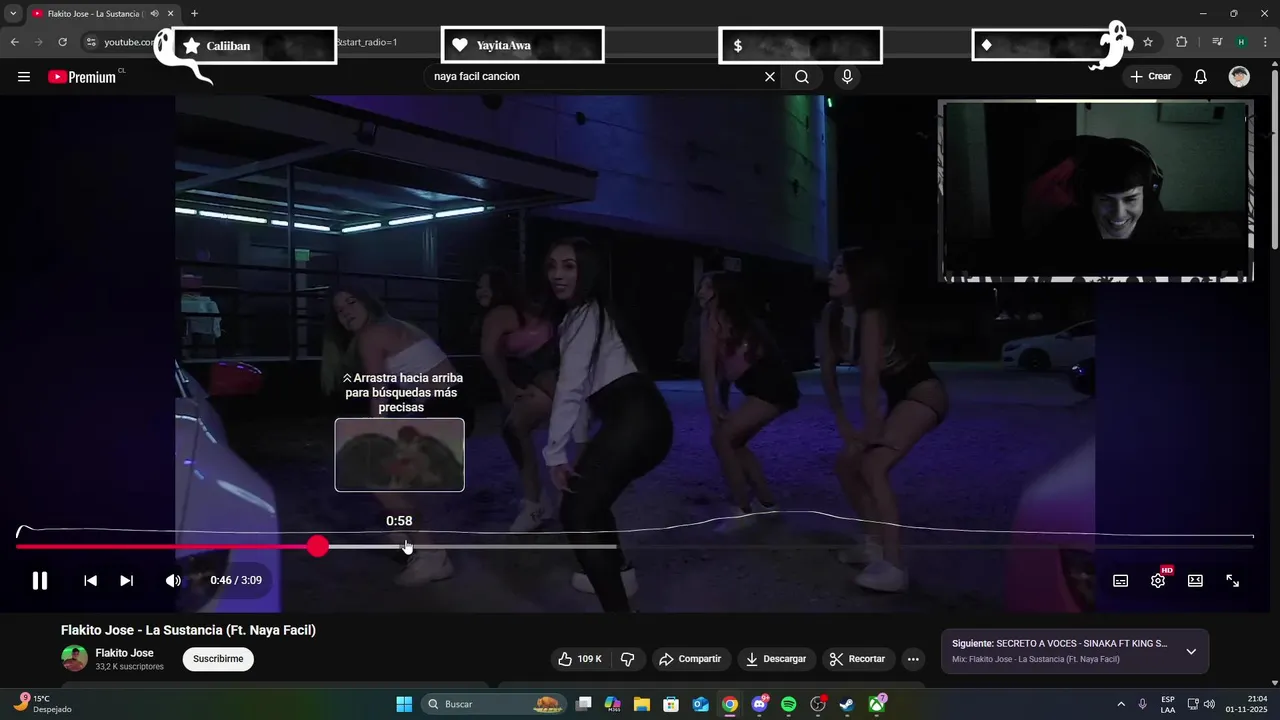Open the Flakito Jose channel name
This screenshot has height=720, width=1280.
coord(124,653)
